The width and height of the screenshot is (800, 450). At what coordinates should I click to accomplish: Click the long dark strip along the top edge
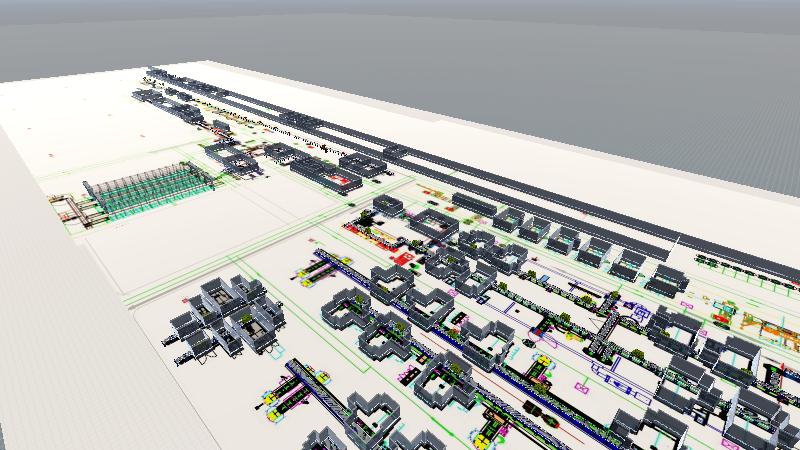[x=300, y=112]
